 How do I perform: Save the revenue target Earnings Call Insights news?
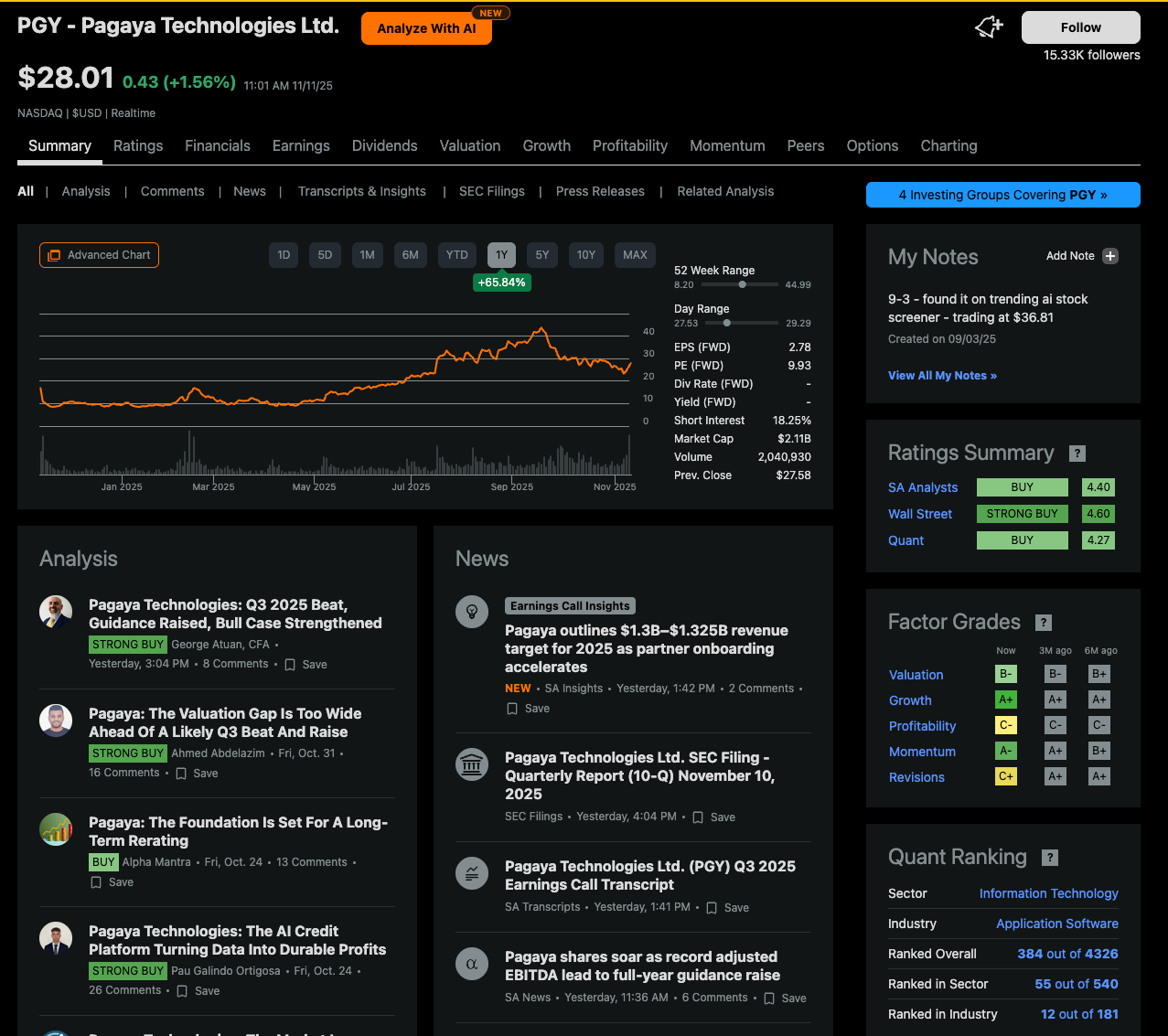point(528,709)
